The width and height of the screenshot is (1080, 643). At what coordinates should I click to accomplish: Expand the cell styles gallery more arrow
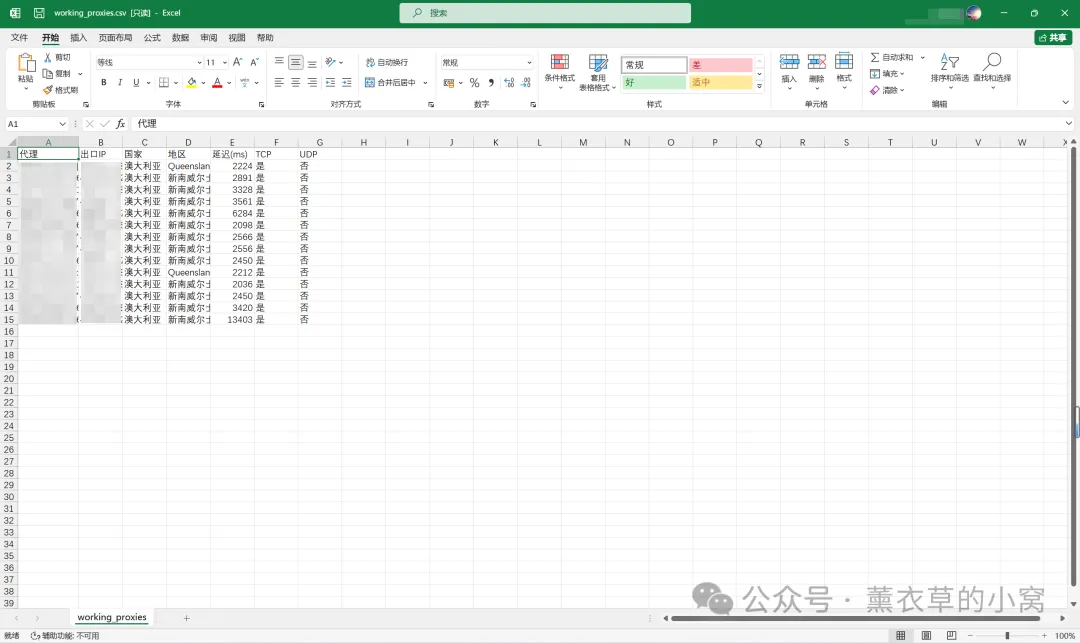[x=760, y=87]
